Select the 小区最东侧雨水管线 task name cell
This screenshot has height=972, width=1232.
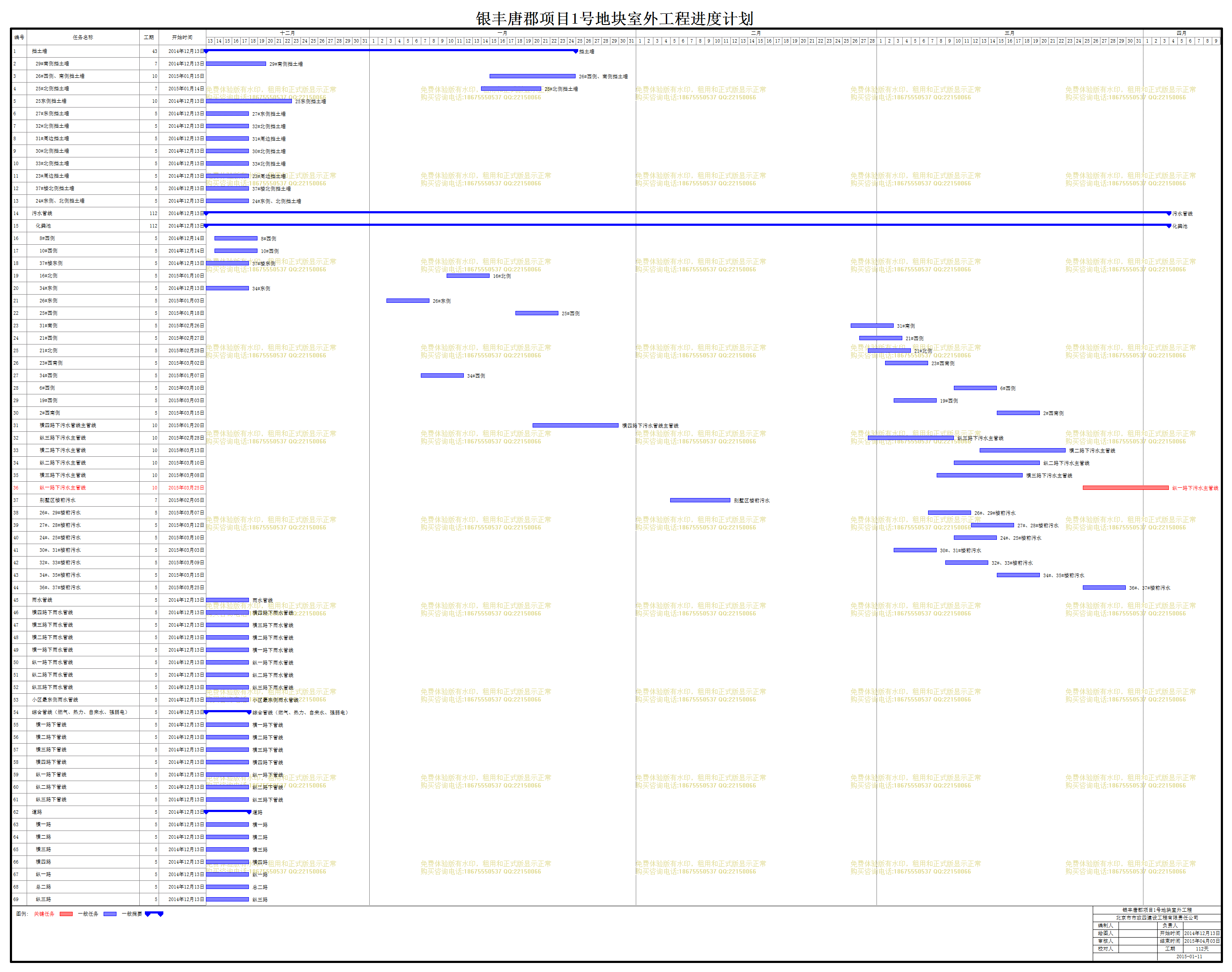click(x=55, y=699)
